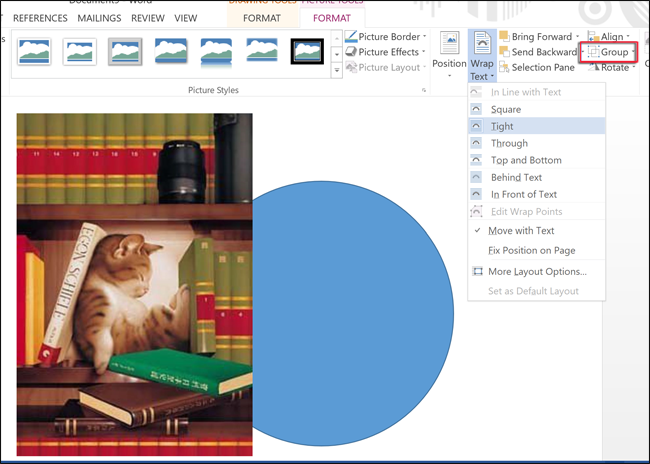This screenshot has width=650, height=464.
Task: Expand the full Picture Styles gallery
Action: (x=337, y=70)
